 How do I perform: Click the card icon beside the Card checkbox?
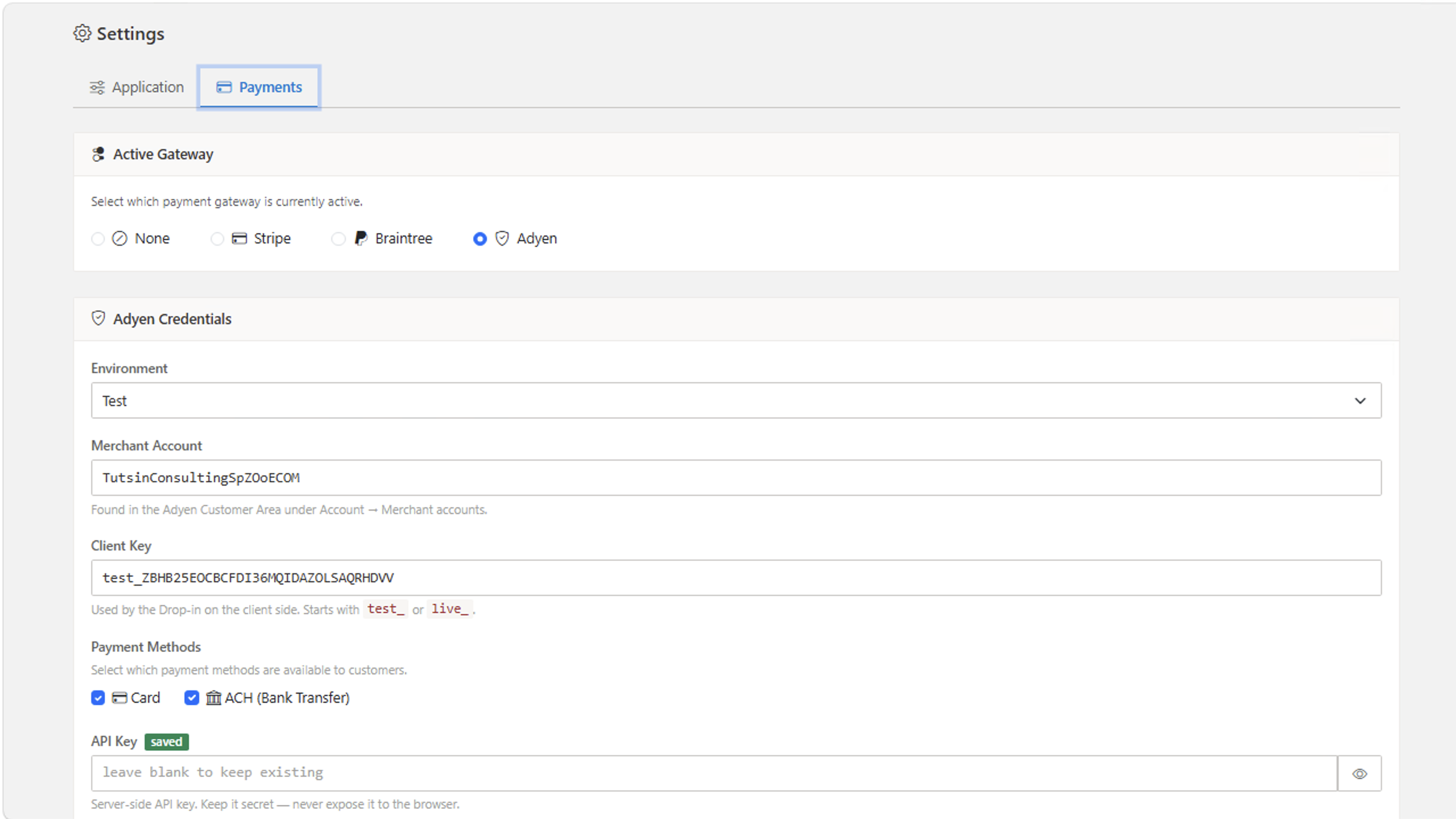[x=119, y=698]
